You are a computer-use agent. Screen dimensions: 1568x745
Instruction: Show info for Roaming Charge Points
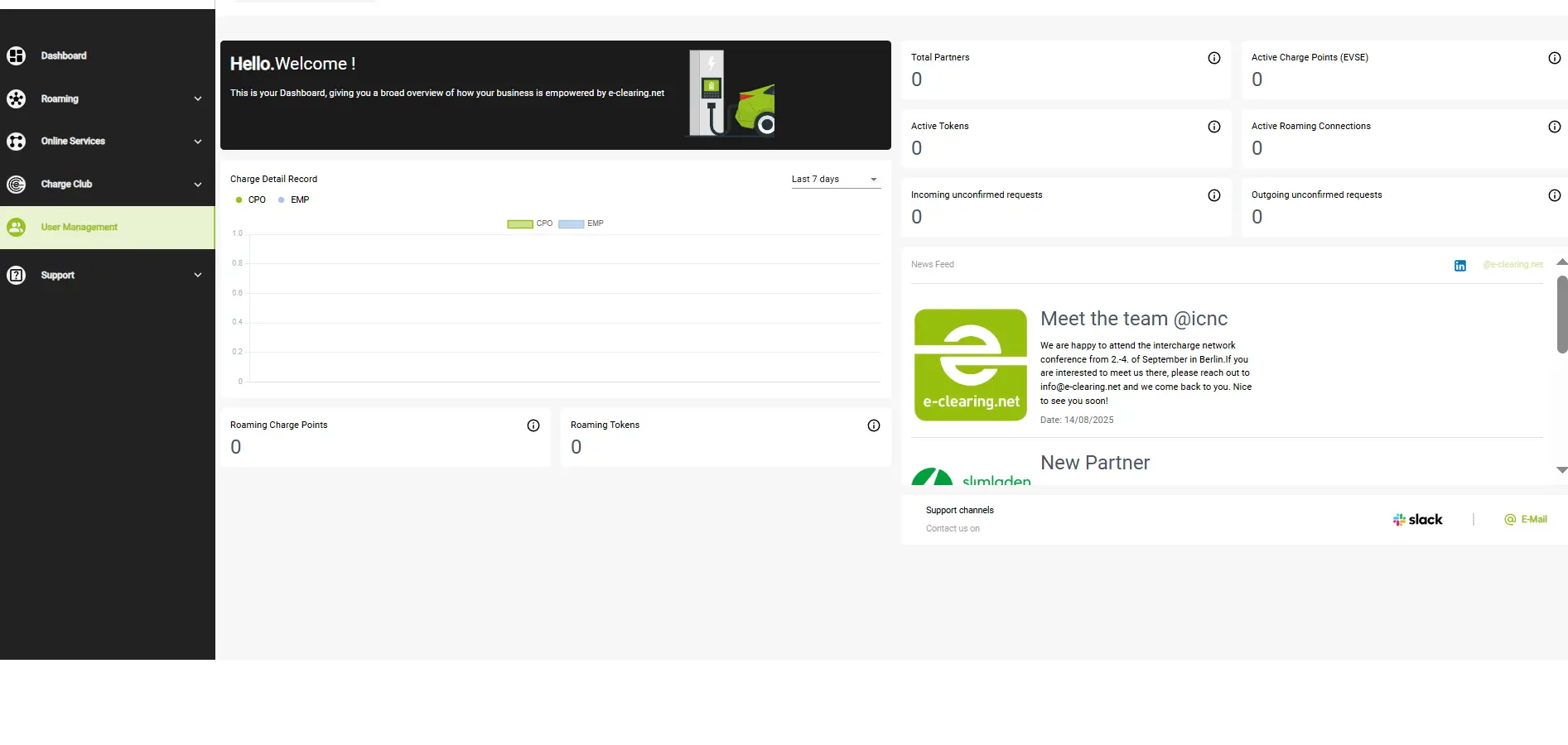(533, 425)
